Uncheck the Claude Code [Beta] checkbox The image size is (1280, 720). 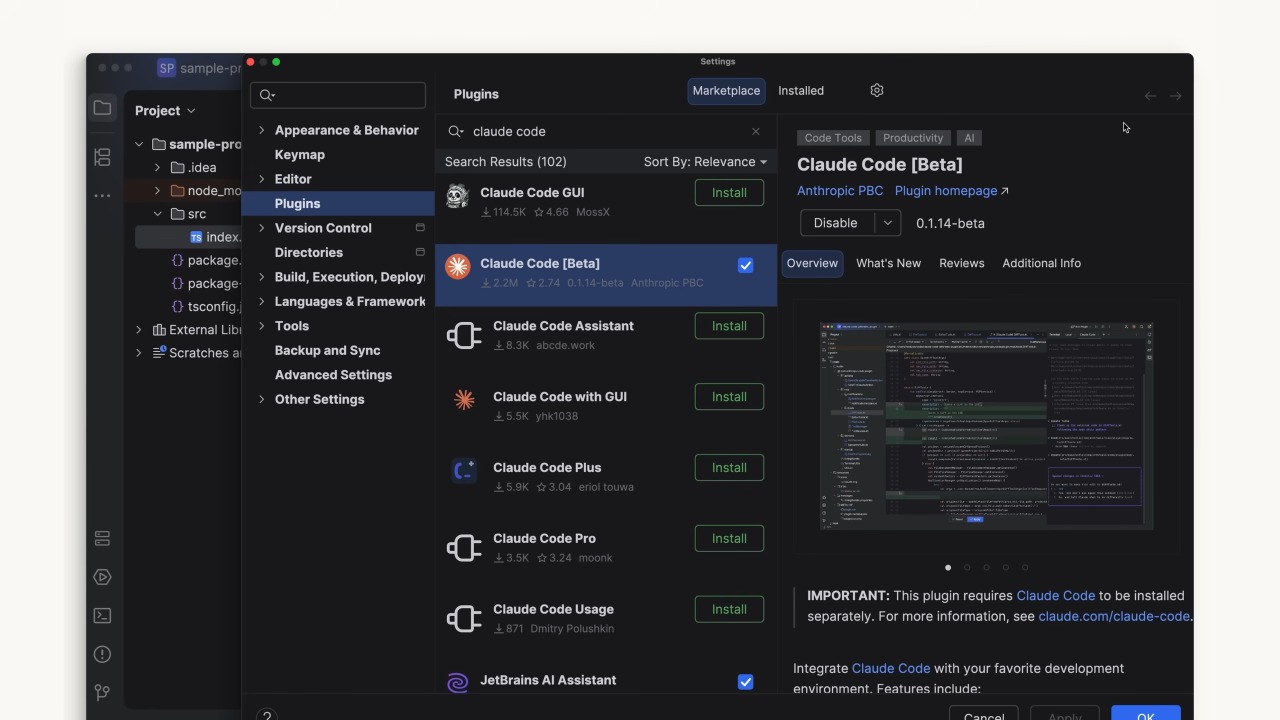click(x=745, y=265)
